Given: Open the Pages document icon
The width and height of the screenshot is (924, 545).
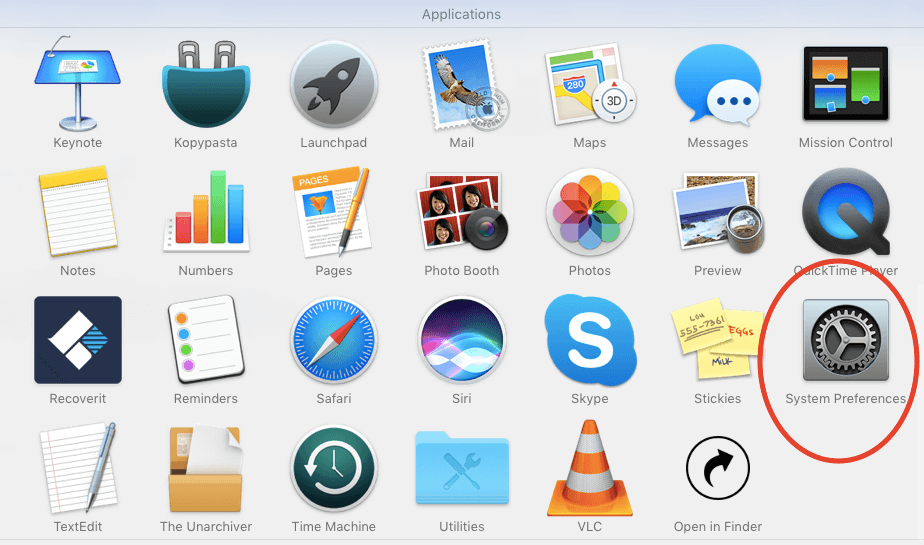Looking at the screenshot, I should coord(334,212).
